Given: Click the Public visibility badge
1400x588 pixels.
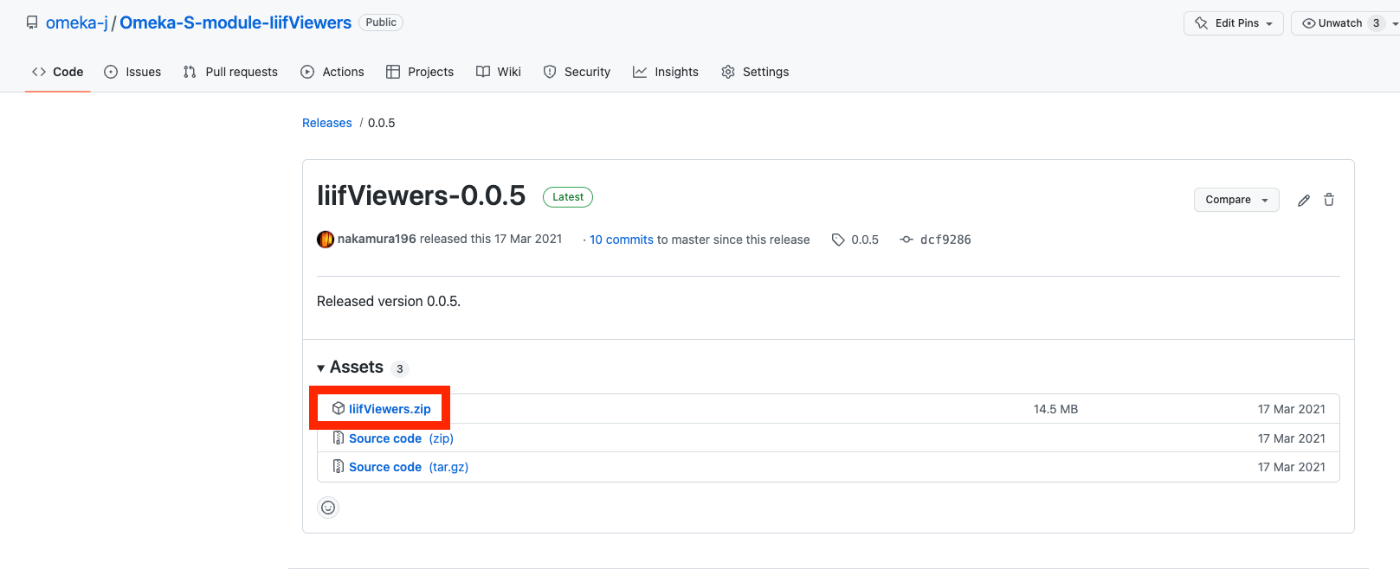Looking at the screenshot, I should (x=380, y=22).
